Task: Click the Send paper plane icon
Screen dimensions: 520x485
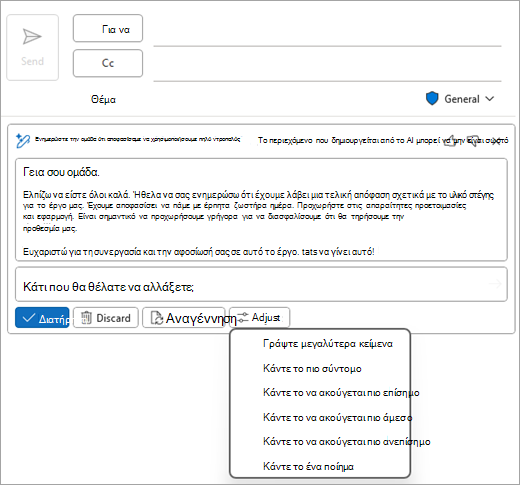Action: 32,36
